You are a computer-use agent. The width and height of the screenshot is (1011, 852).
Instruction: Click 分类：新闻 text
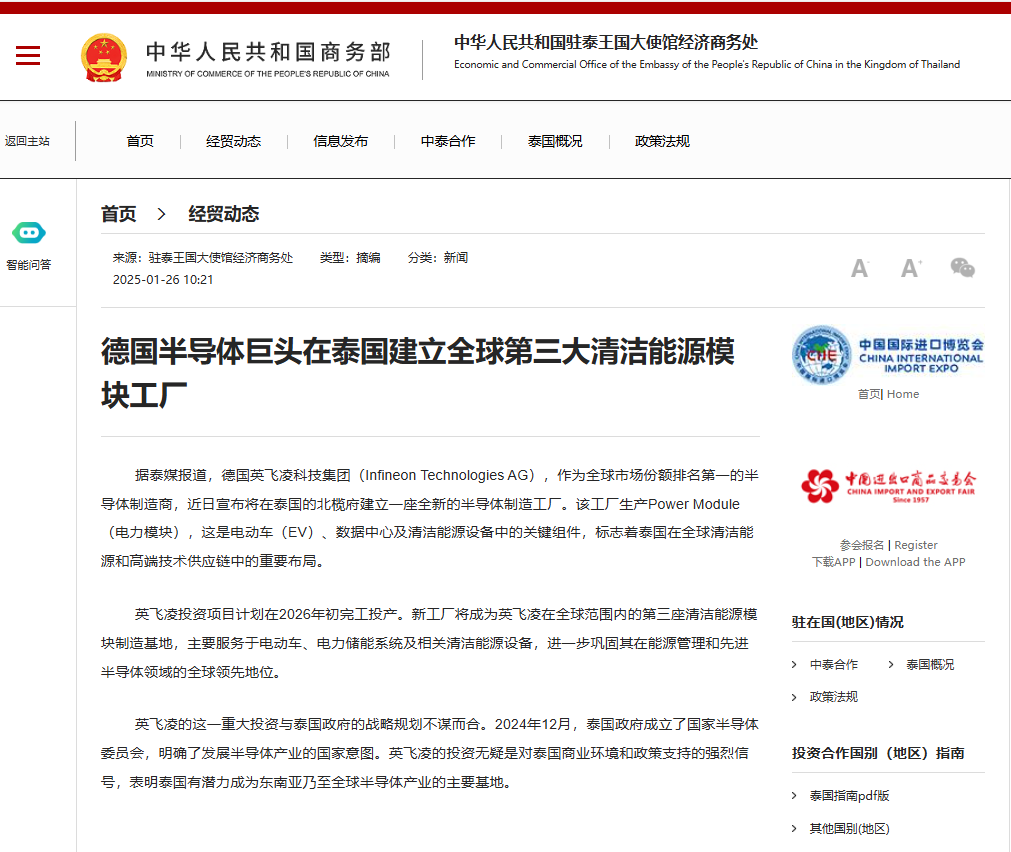(438, 258)
